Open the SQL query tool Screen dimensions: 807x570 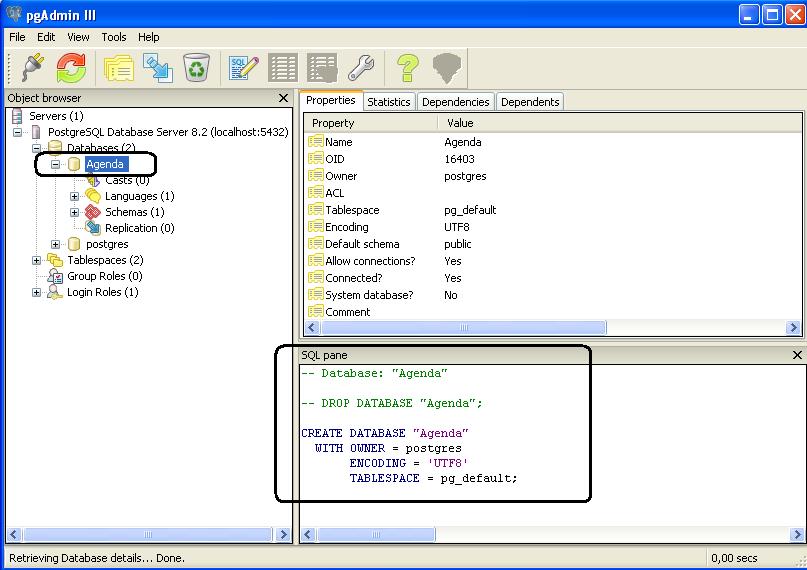[243, 68]
